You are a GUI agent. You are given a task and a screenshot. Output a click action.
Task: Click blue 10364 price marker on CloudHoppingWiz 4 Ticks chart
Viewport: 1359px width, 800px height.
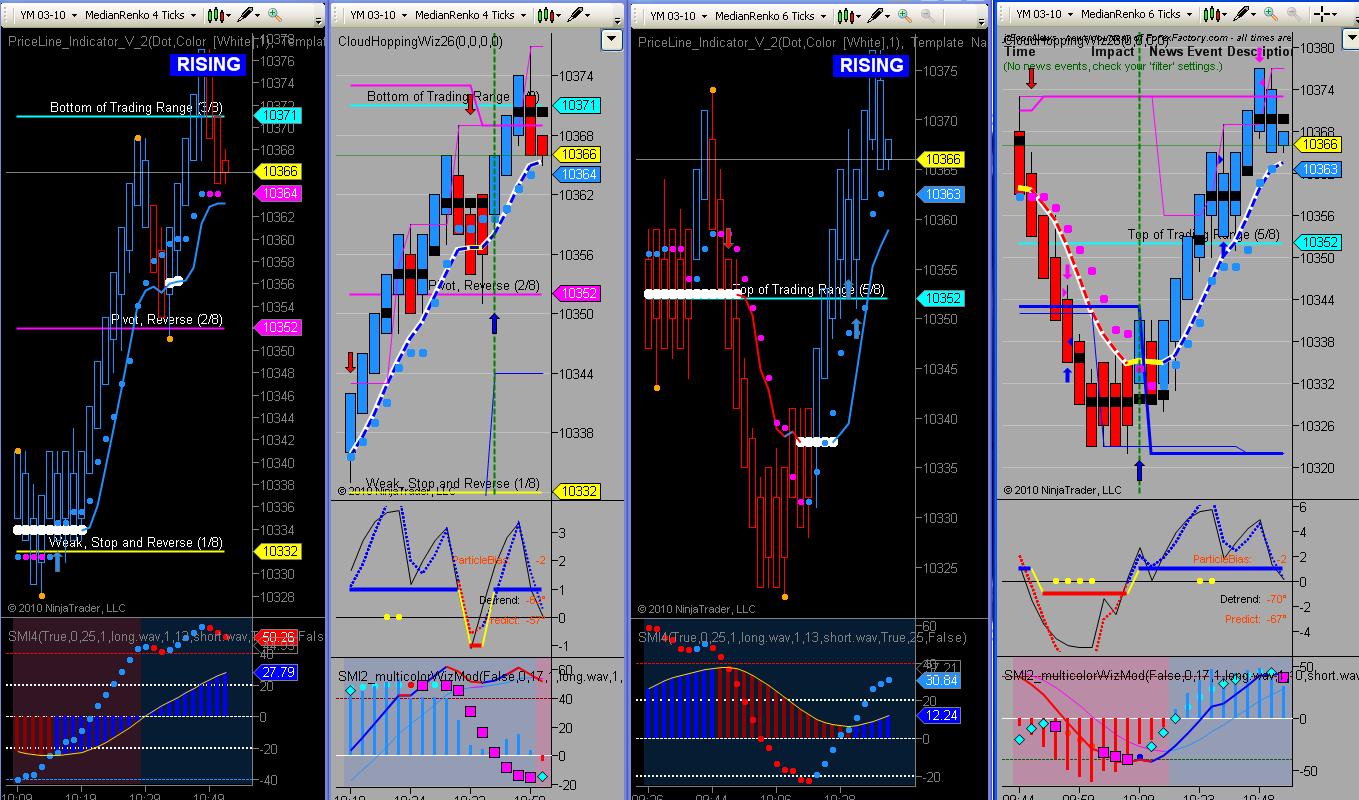577,174
